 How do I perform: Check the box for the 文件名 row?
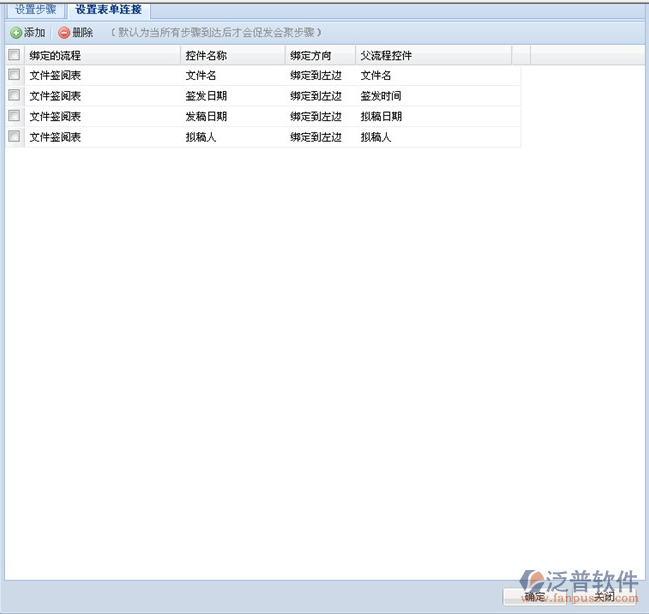14,75
